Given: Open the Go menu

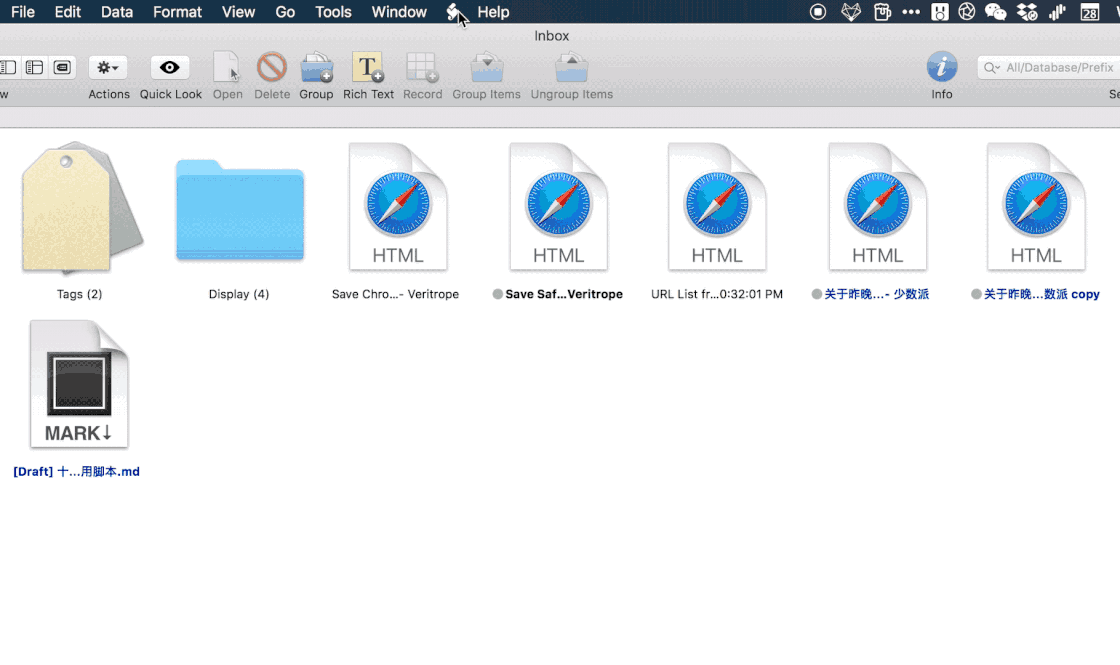Looking at the screenshot, I should point(285,11).
